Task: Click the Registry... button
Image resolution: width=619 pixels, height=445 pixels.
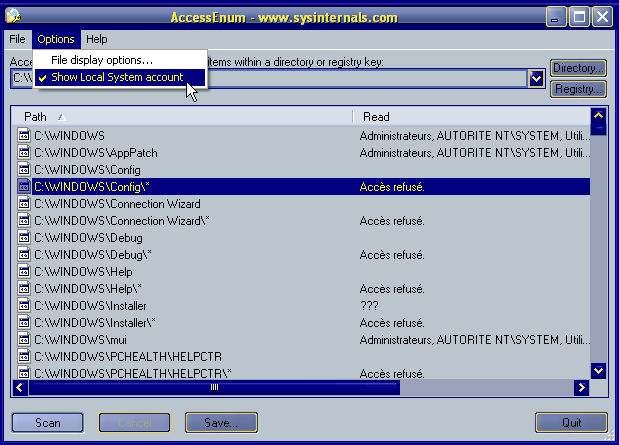Action: click(x=578, y=89)
